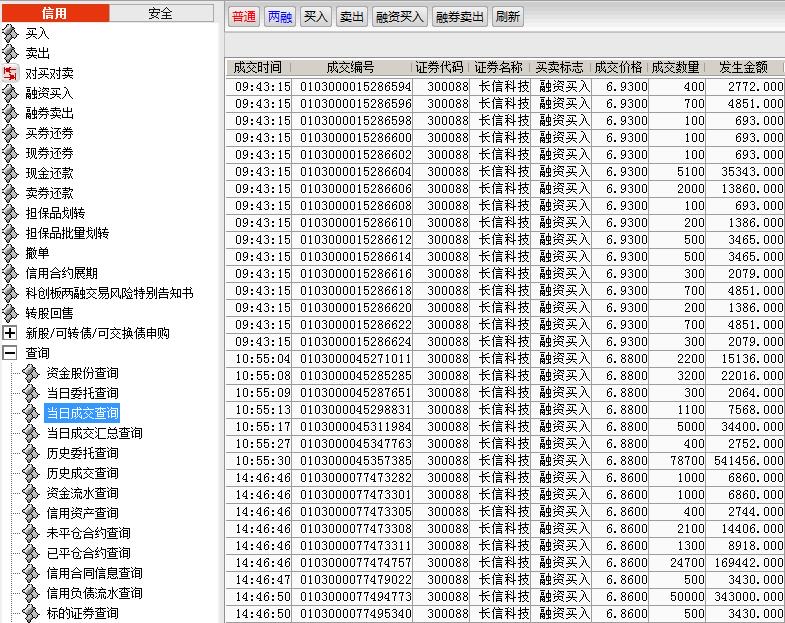Select trade number 0103000015286594
Image resolution: width=785 pixels, height=623 pixels.
[x=355, y=87]
